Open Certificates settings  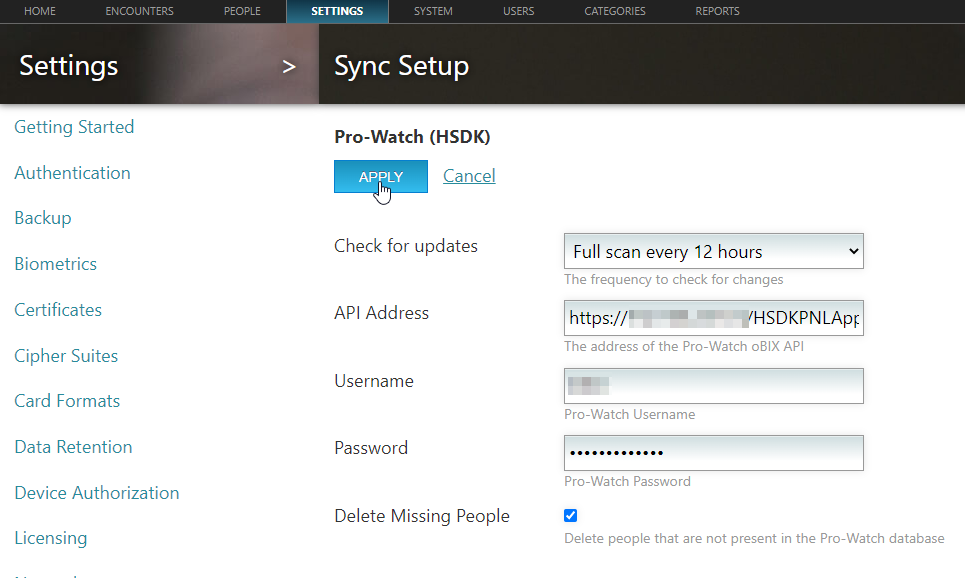click(x=58, y=310)
